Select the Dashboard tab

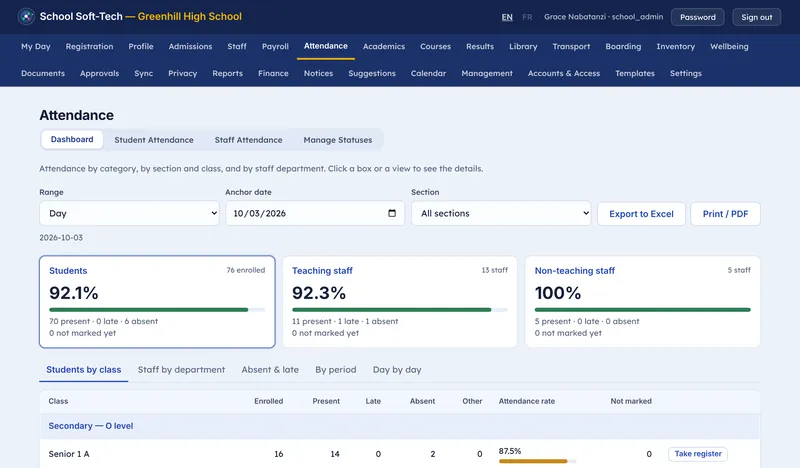(x=72, y=139)
